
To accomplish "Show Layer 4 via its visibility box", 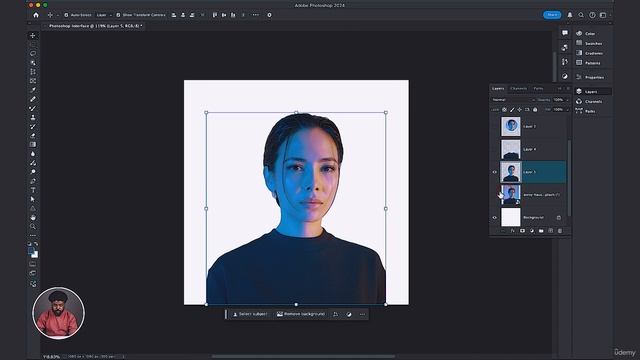I will coord(494,149).
